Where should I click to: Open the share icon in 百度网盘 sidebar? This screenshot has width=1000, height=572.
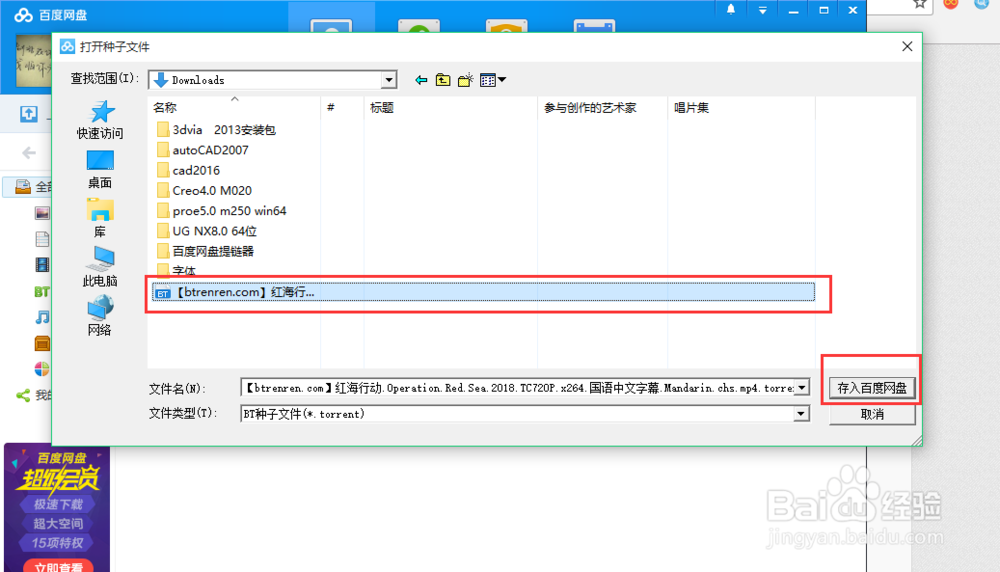23,395
